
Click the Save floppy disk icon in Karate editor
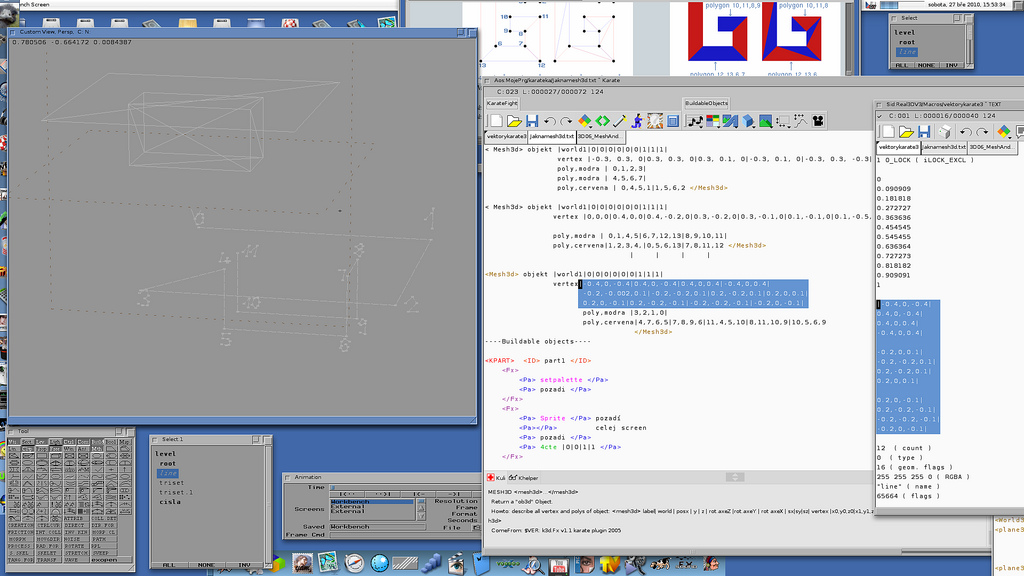[x=532, y=121]
